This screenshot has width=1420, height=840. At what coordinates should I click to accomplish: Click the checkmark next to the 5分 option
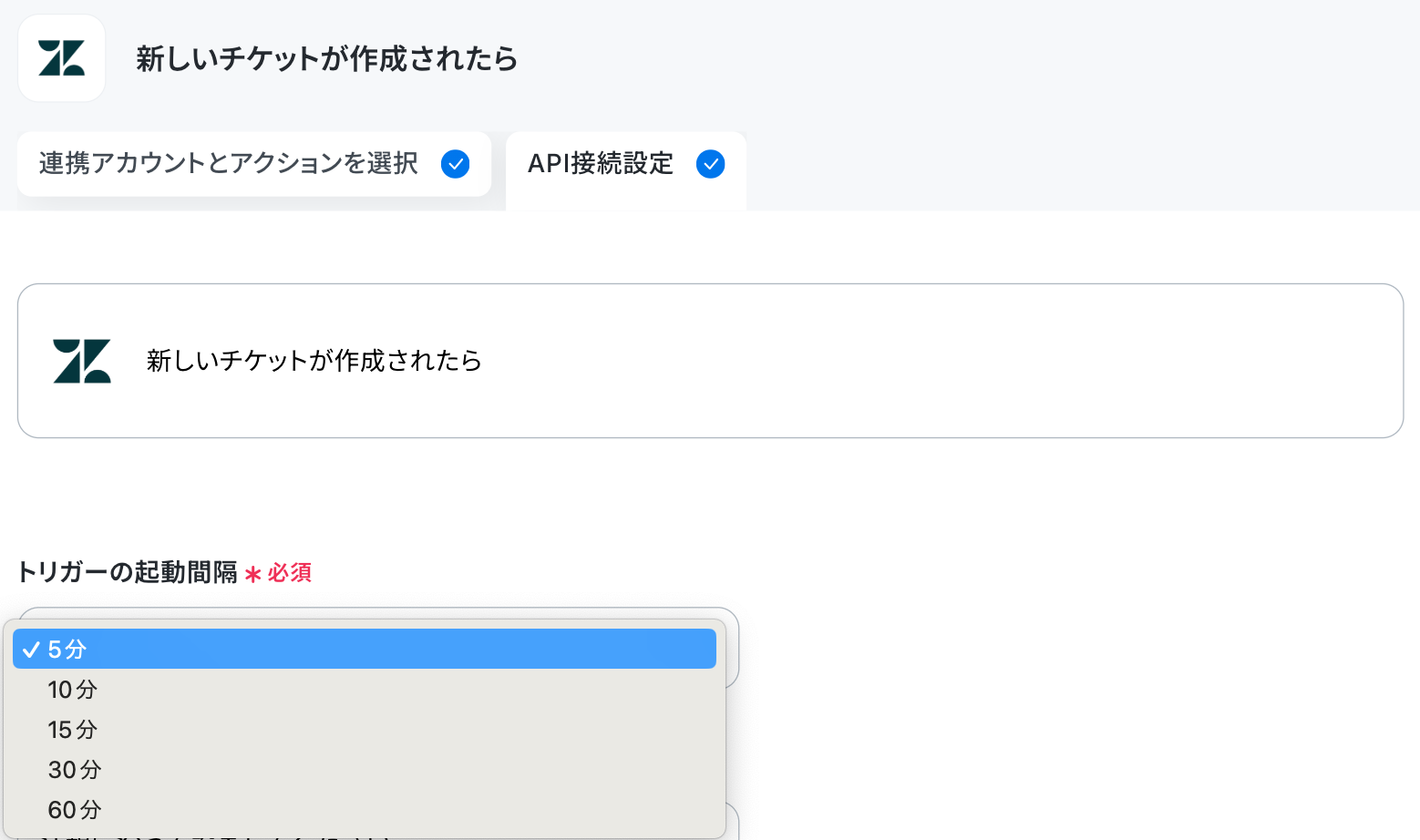click(31, 650)
